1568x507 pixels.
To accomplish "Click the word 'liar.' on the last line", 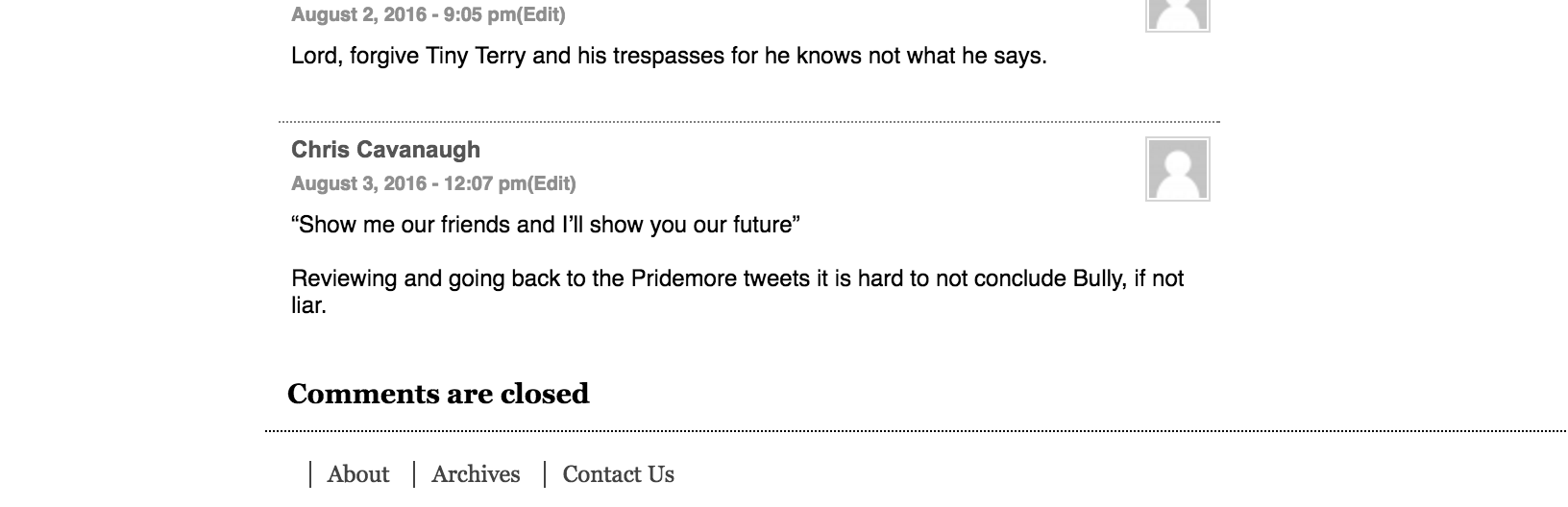I will click(309, 306).
